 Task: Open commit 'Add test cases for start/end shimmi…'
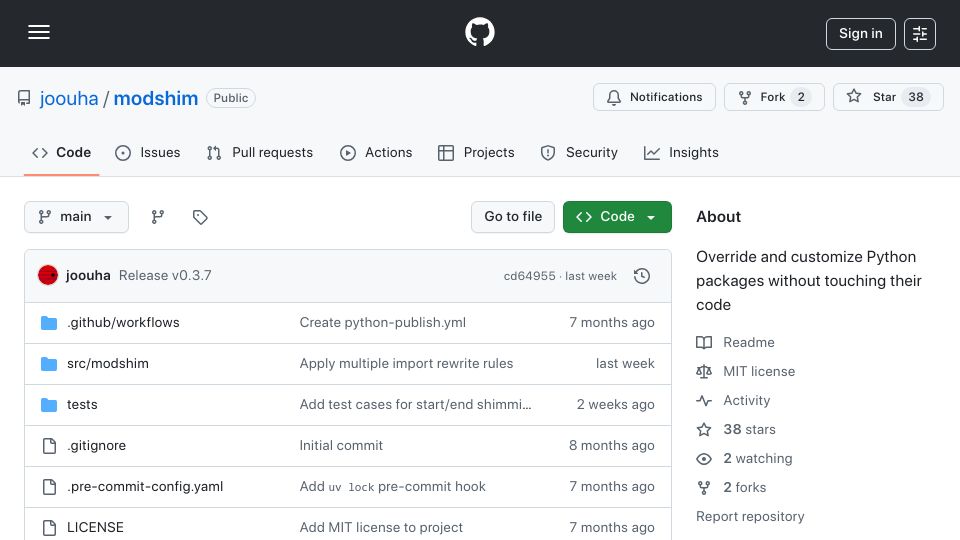pyautogui.click(x=415, y=405)
